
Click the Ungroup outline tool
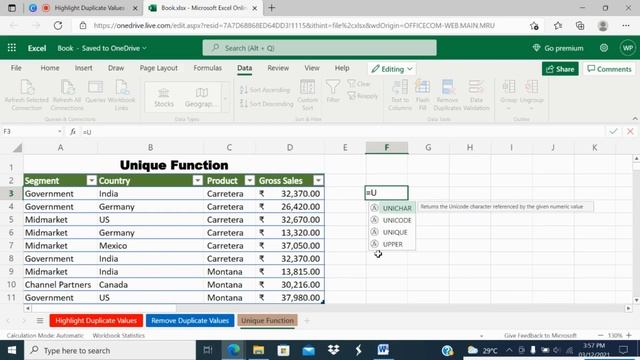[531, 95]
